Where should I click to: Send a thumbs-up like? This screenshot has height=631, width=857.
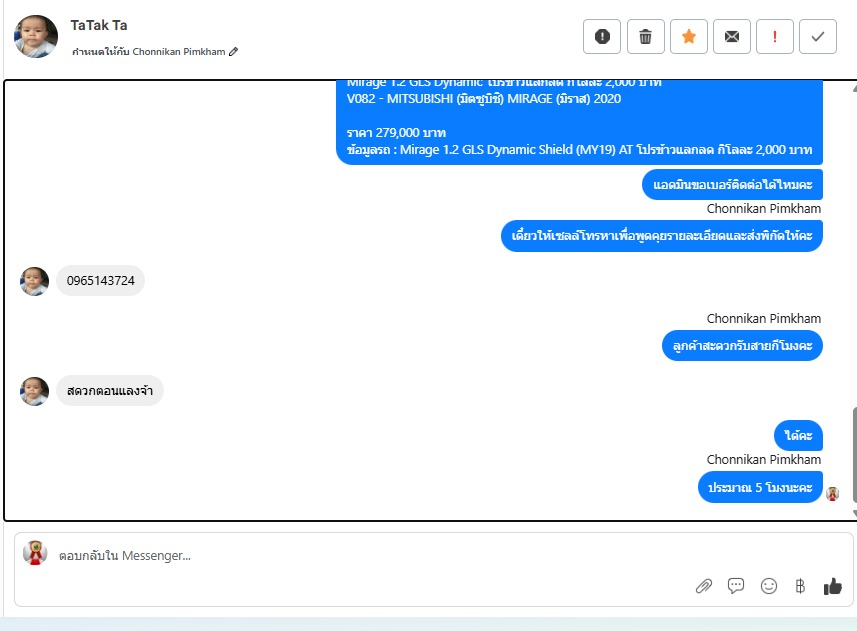[832, 586]
